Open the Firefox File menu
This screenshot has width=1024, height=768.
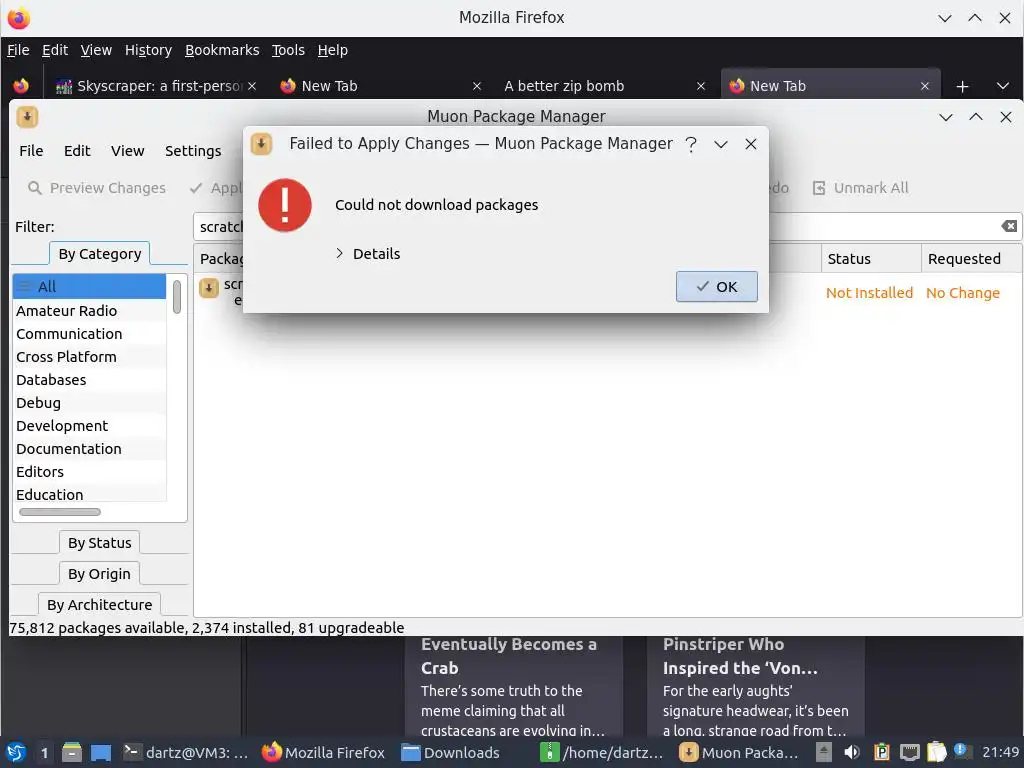[x=18, y=50]
